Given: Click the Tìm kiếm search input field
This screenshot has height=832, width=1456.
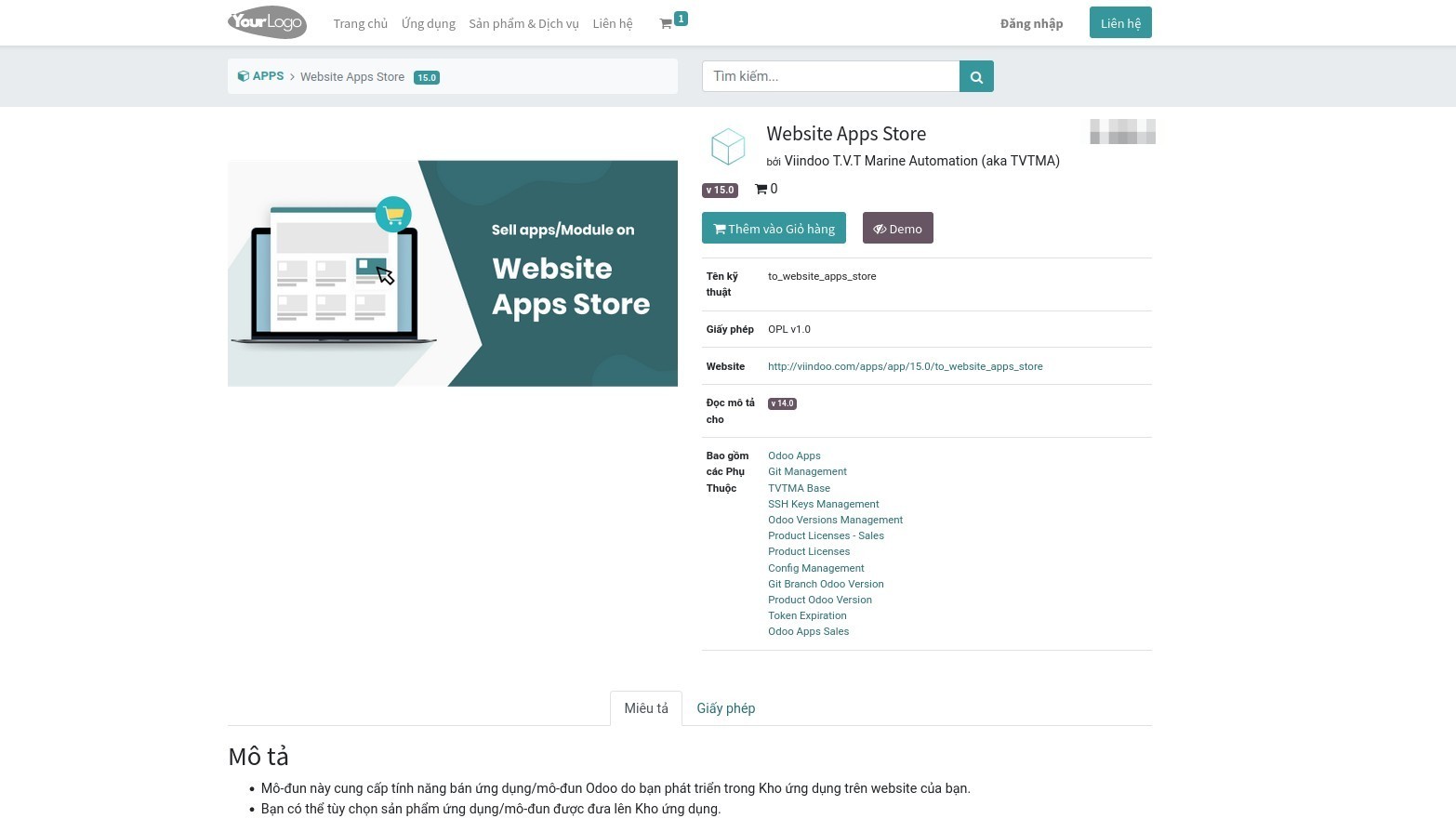Looking at the screenshot, I should [x=830, y=75].
